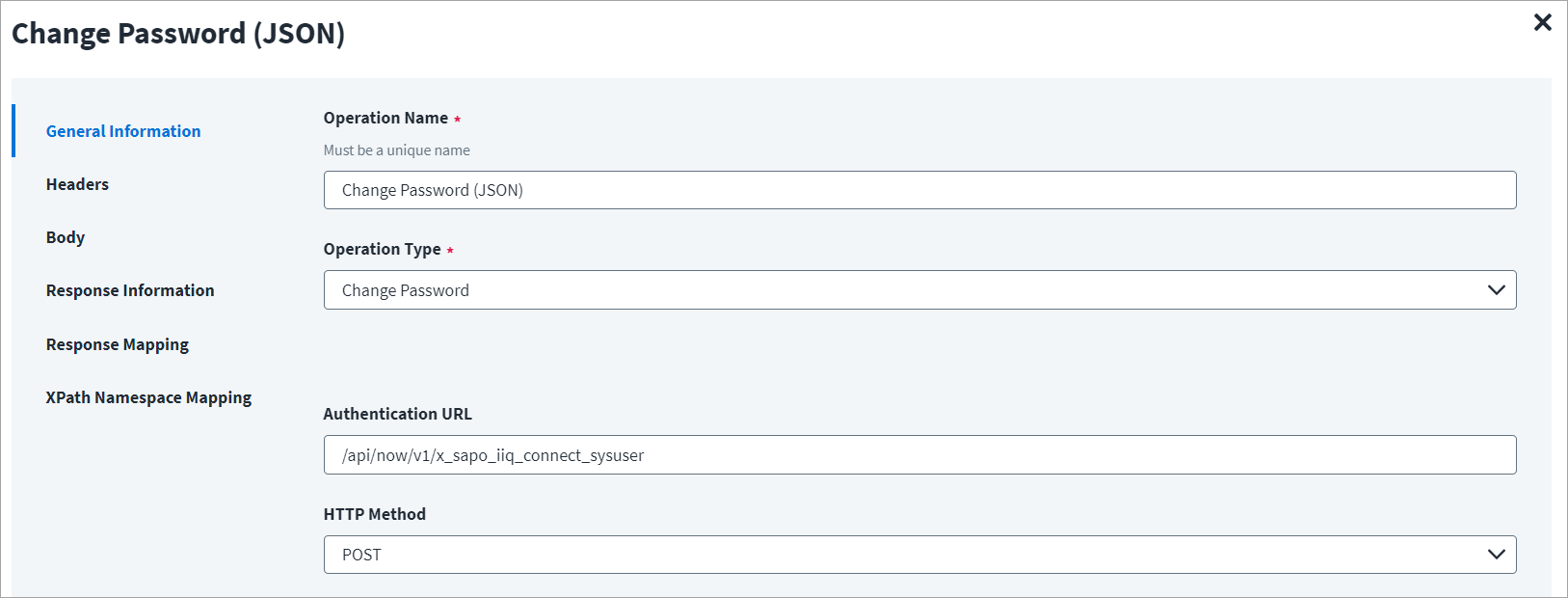Screen dimensions: 1568x598
Task: Close the Change Password (JSON) dialog
Action: [x=1542, y=22]
